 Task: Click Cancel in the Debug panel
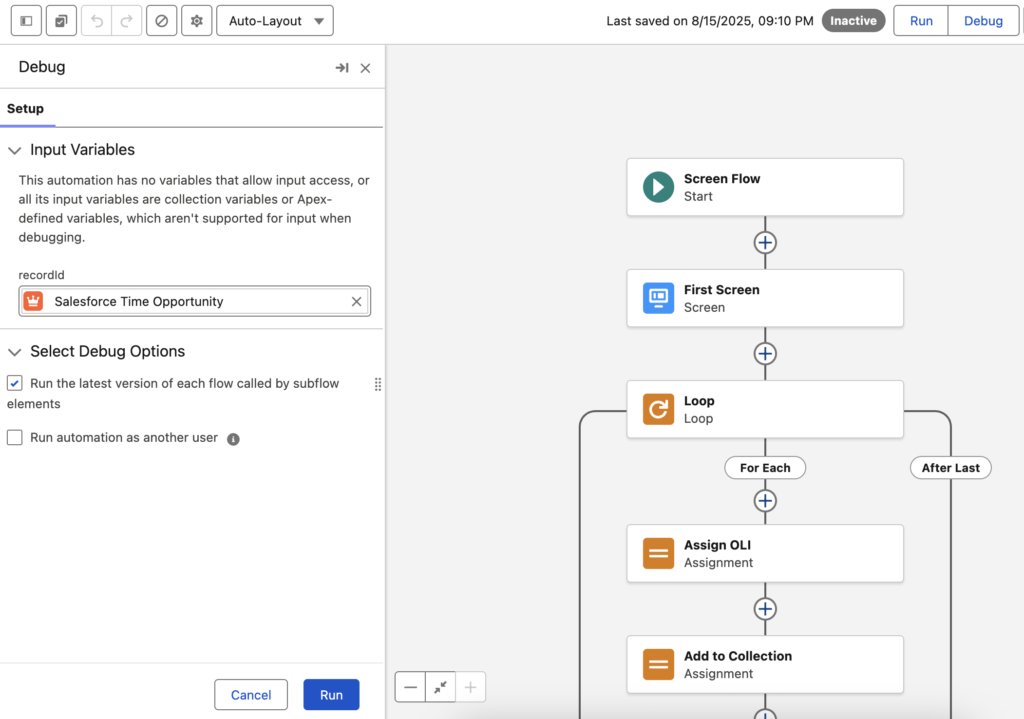coord(251,695)
